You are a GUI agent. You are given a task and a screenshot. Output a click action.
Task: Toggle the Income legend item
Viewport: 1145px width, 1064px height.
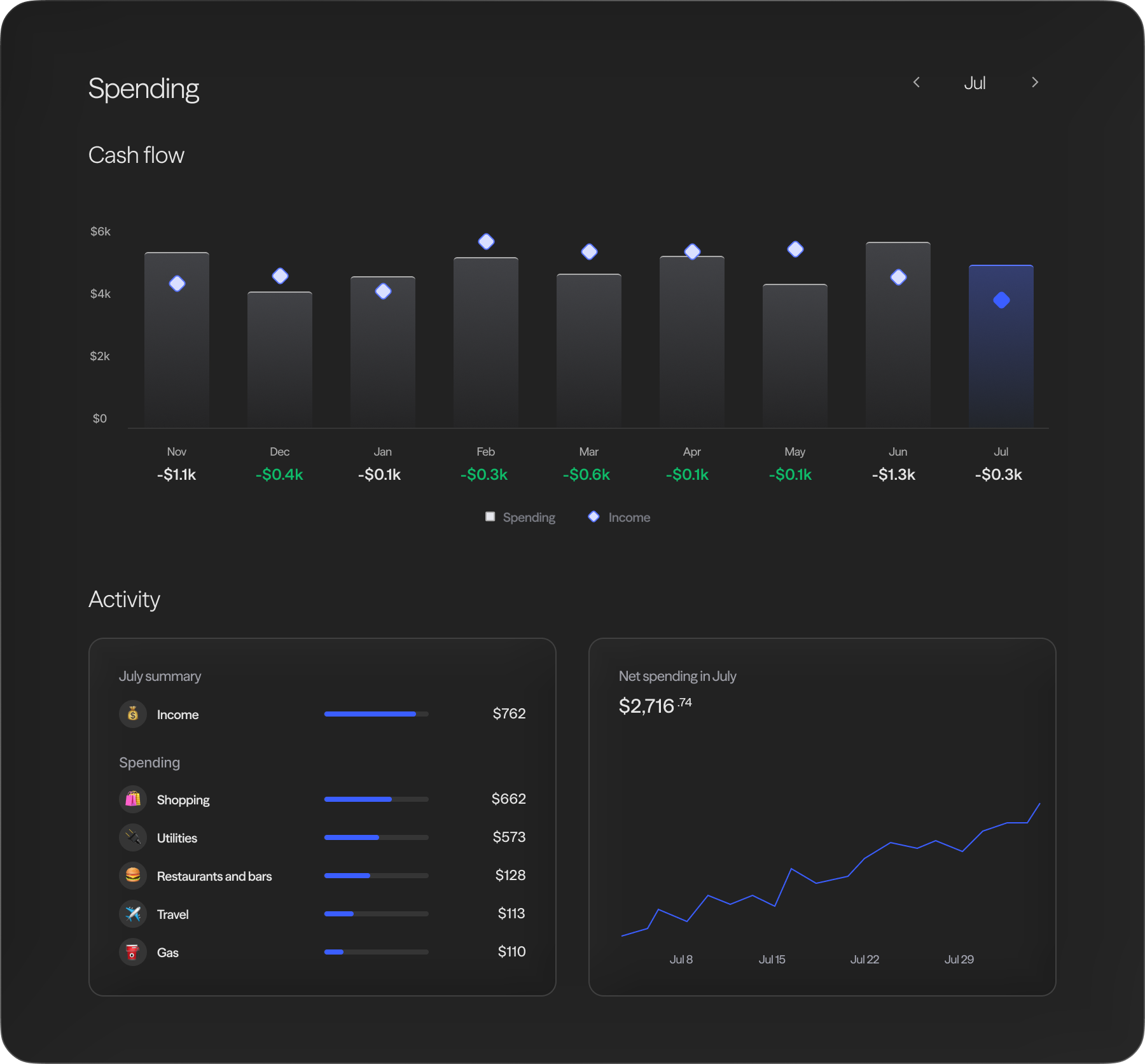coord(620,517)
